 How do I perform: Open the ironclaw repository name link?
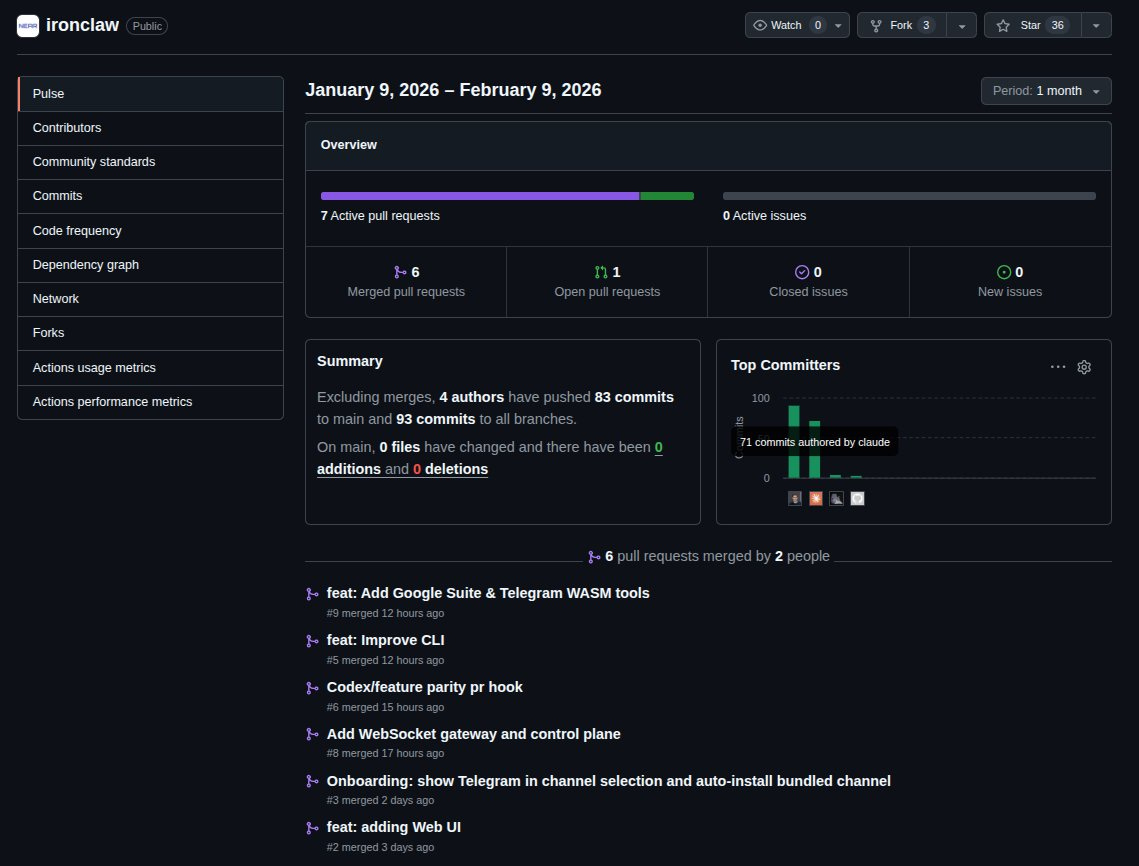tap(82, 25)
